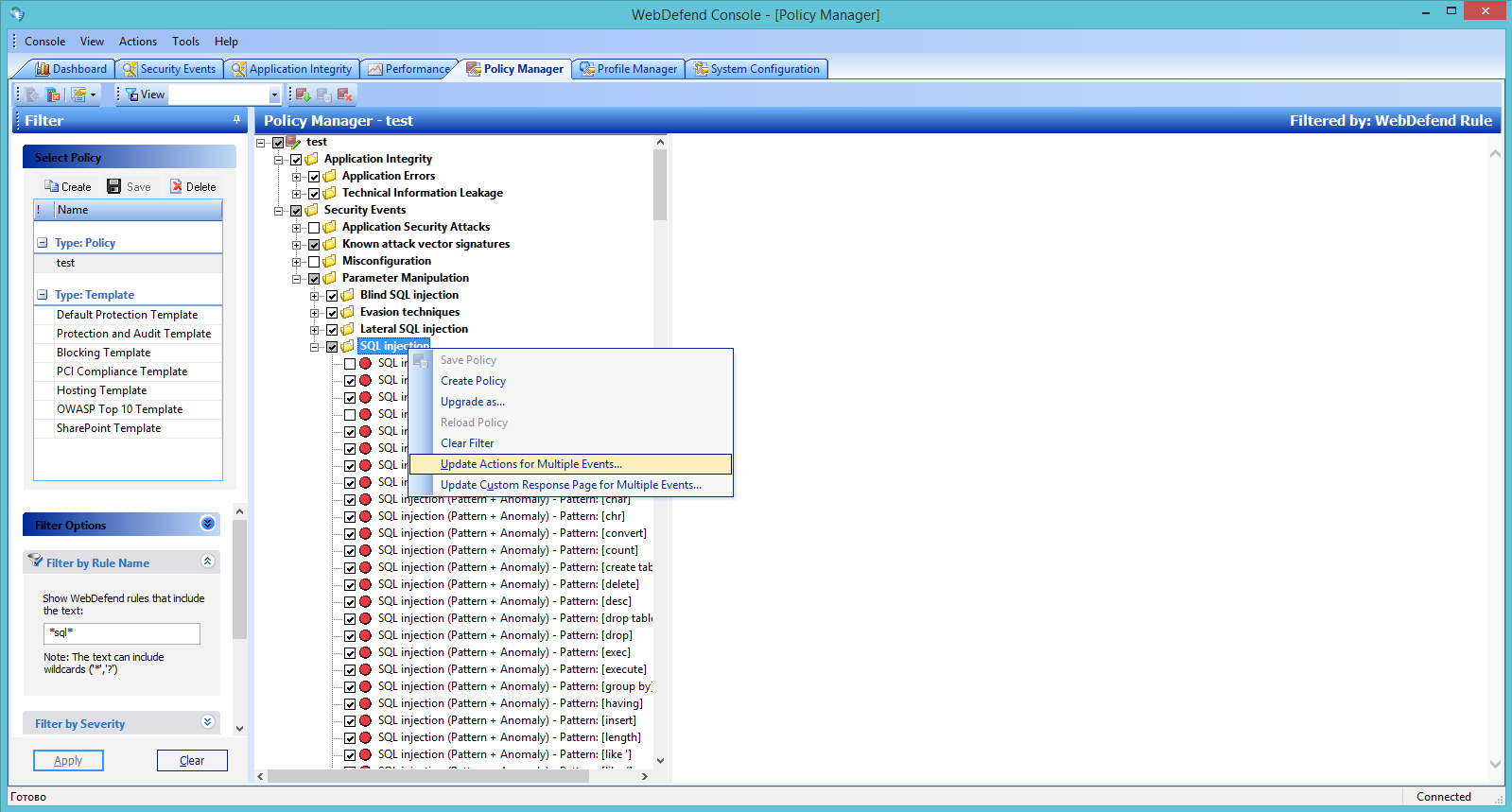Viewport: 1512px width, 812px height.
Task: Collapse the test root tree node
Action: 260,143
